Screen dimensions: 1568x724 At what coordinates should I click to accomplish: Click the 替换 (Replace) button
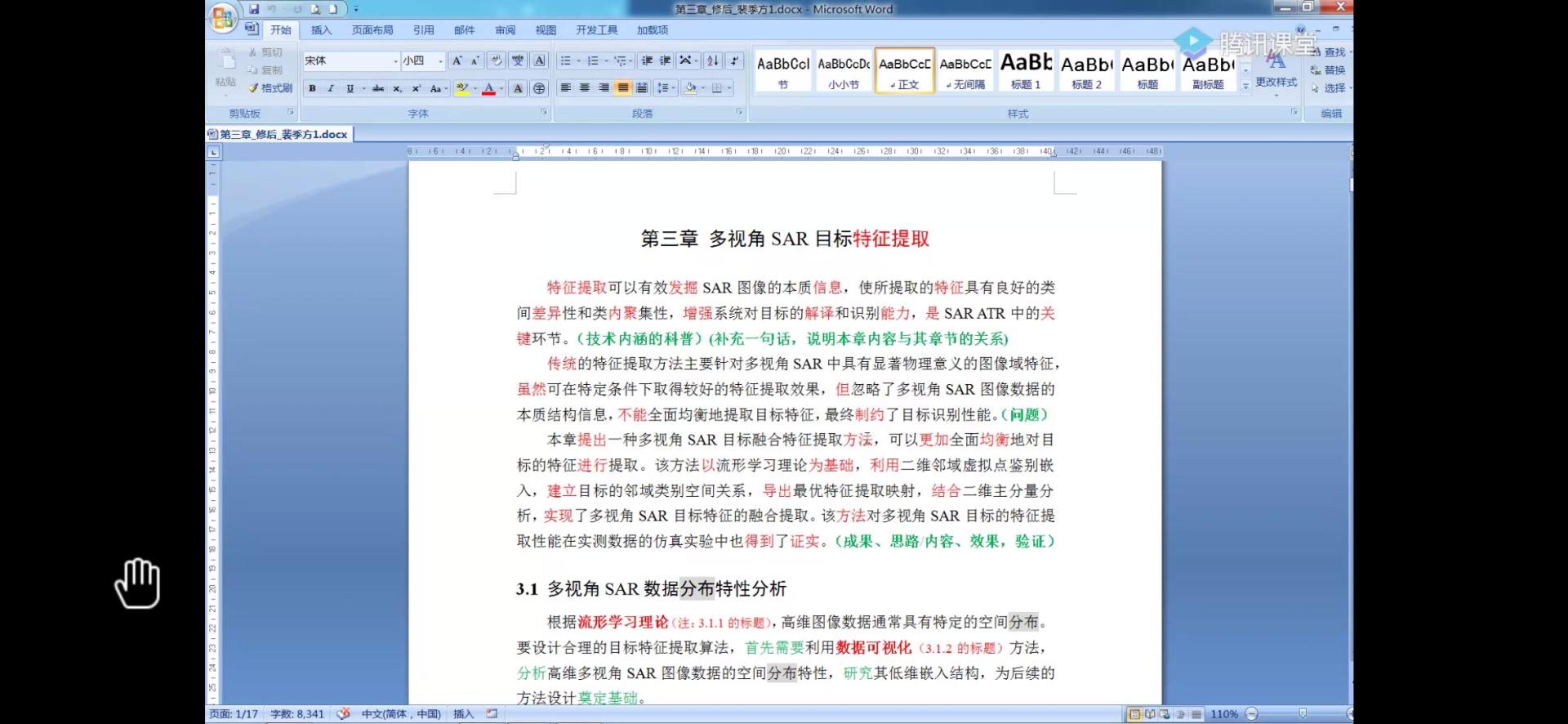[x=1329, y=70]
